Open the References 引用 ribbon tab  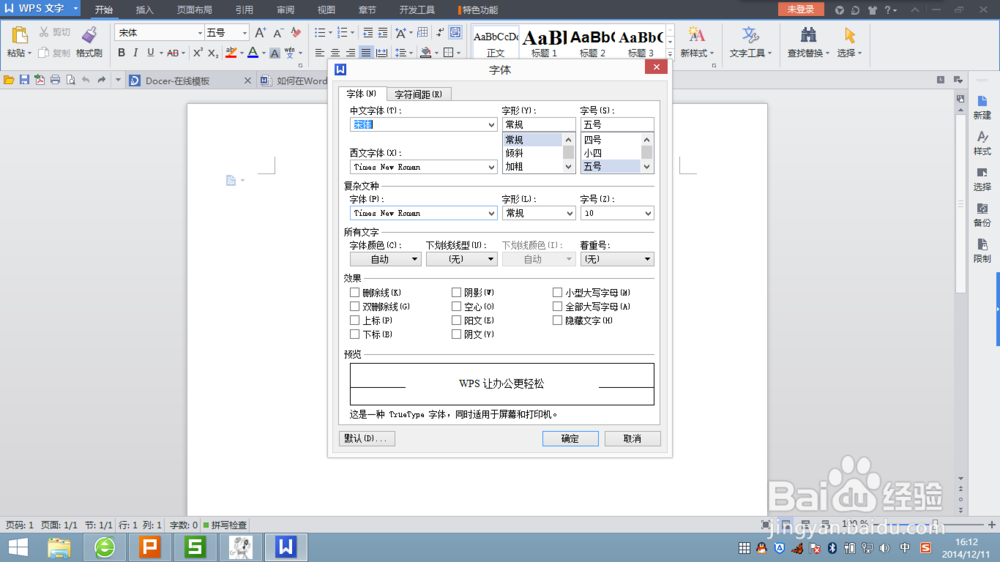[x=244, y=10]
